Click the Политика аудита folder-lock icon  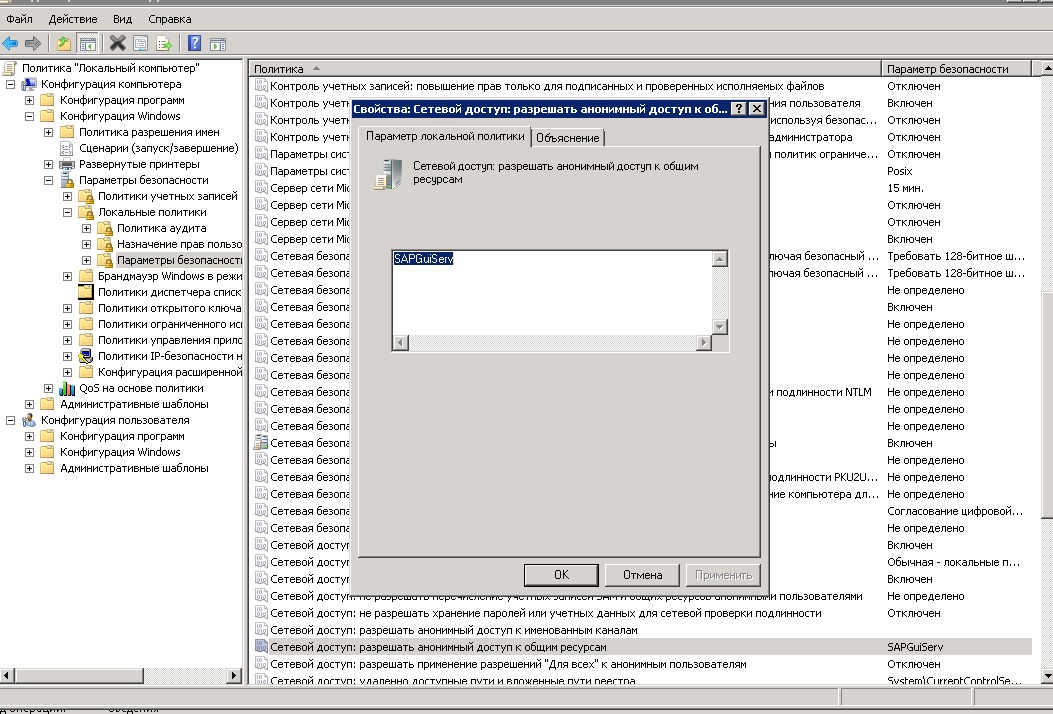105,228
